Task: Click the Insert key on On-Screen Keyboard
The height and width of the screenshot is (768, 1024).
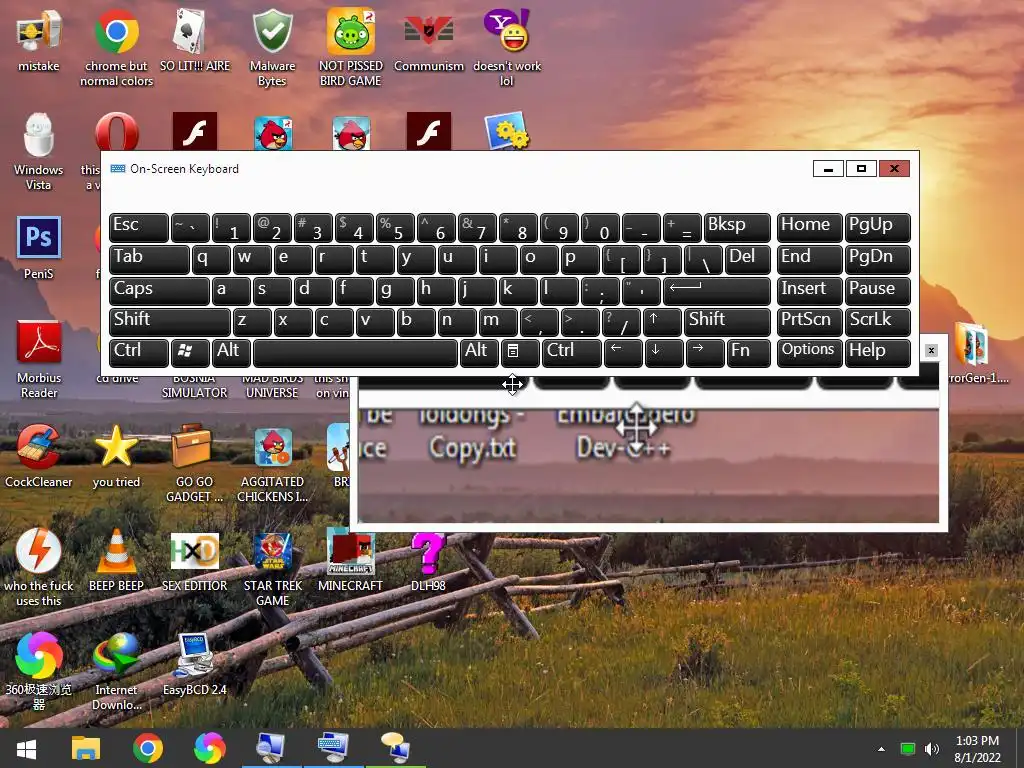Action: (808, 291)
